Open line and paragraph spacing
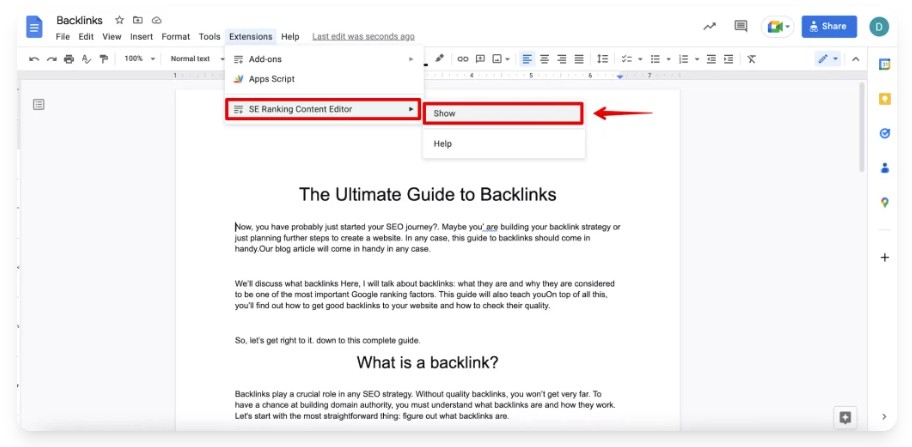Screen dimensions: 912x447 click(x=603, y=59)
